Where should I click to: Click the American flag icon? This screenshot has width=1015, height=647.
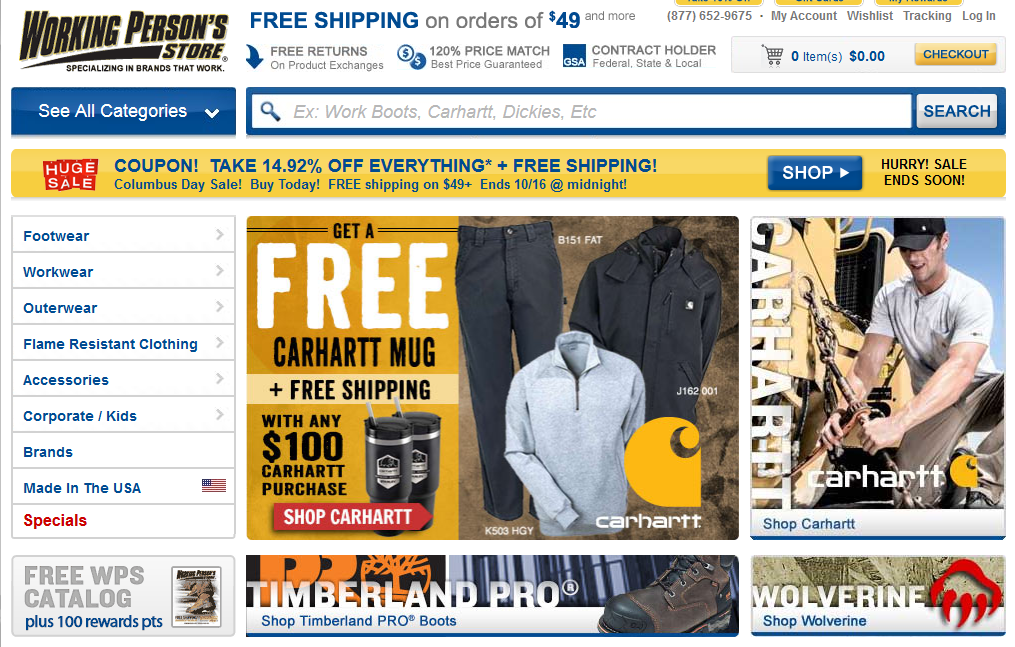point(214,485)
